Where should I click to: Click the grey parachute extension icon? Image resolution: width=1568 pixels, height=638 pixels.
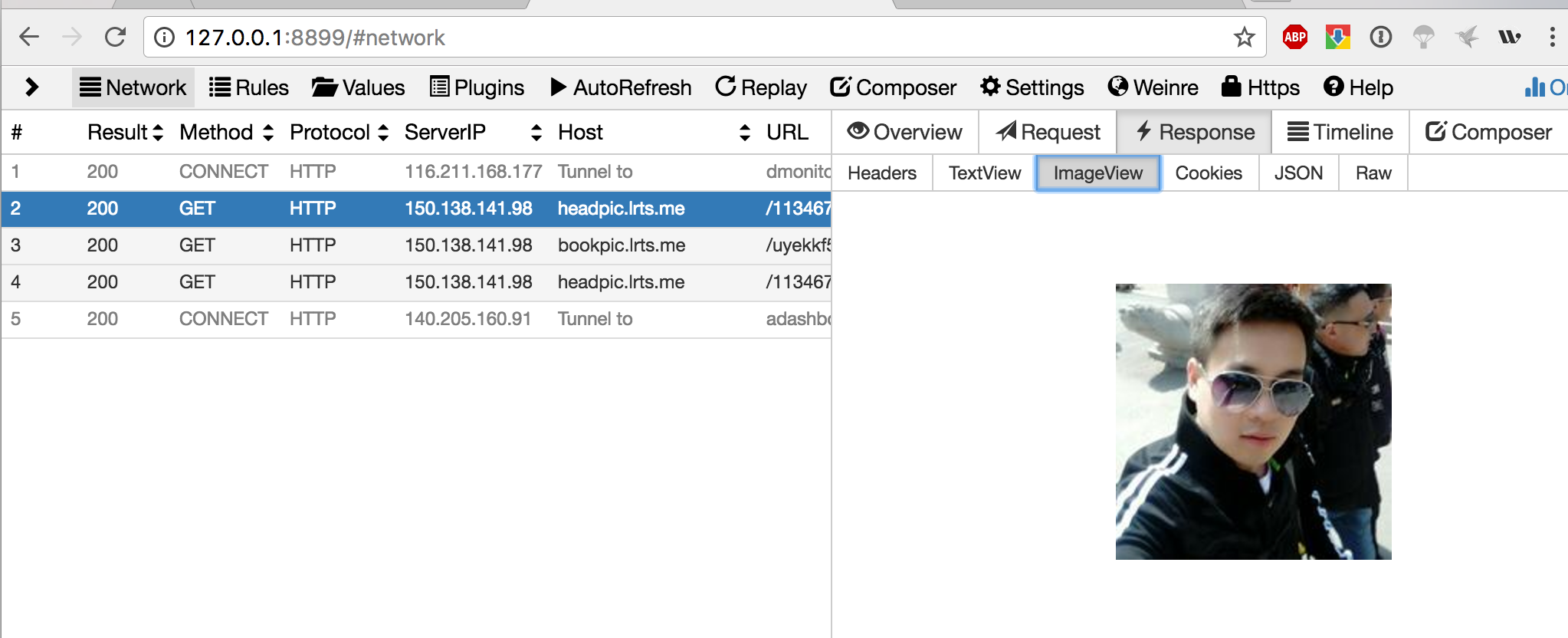1423,37
